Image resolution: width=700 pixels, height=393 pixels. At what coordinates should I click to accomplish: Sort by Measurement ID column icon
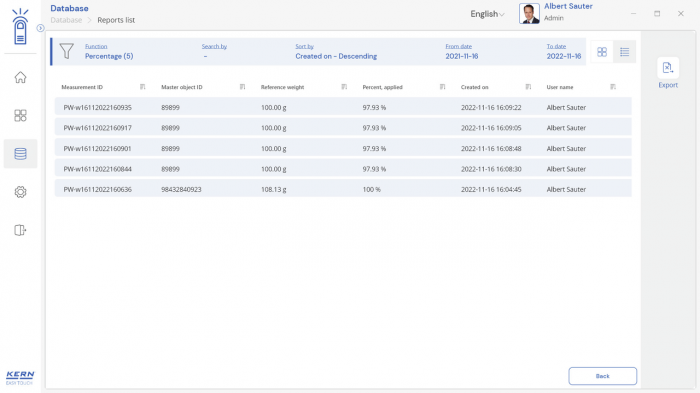(x=142, y=87)
